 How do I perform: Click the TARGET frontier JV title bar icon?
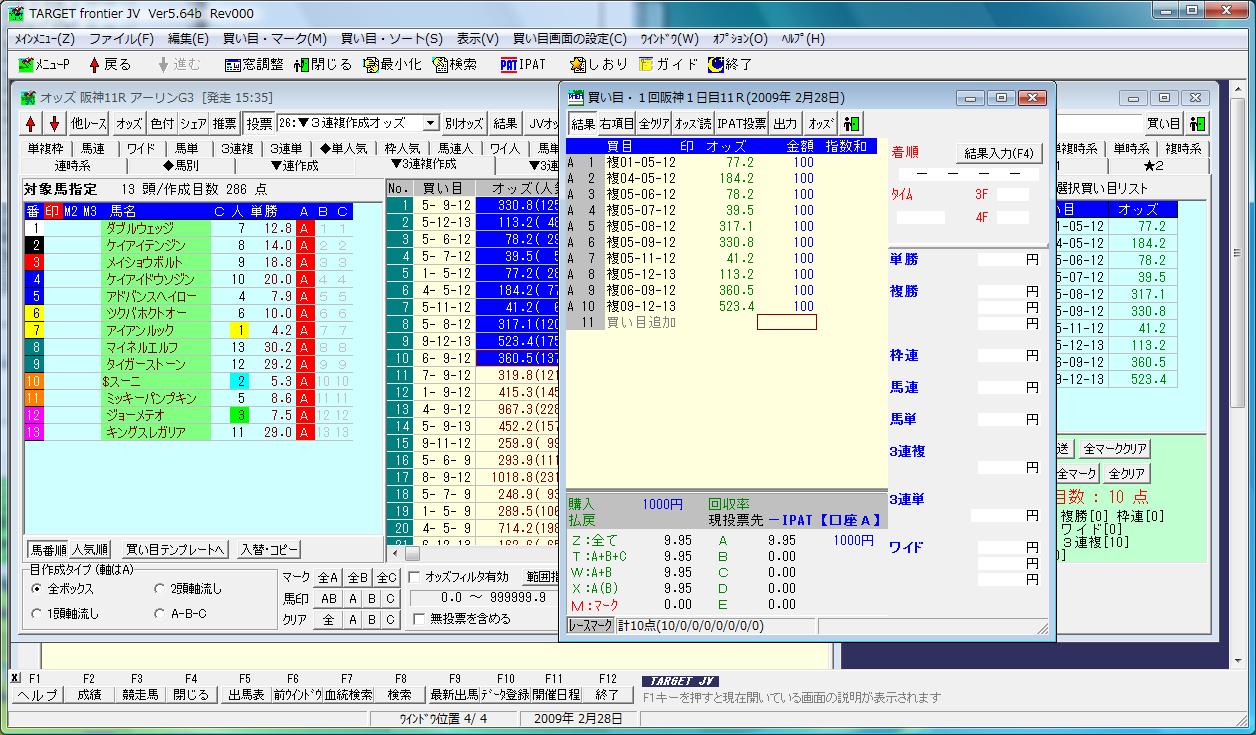(16, 13)
